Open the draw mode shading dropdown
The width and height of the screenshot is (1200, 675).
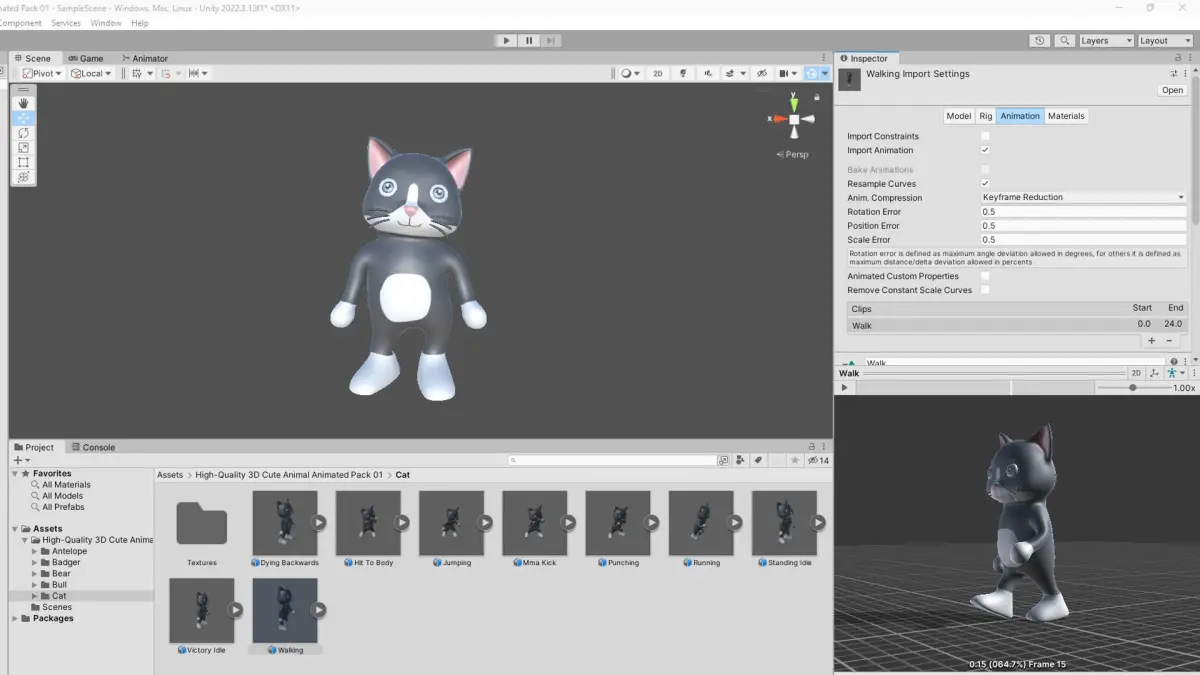tap(630, 73)
